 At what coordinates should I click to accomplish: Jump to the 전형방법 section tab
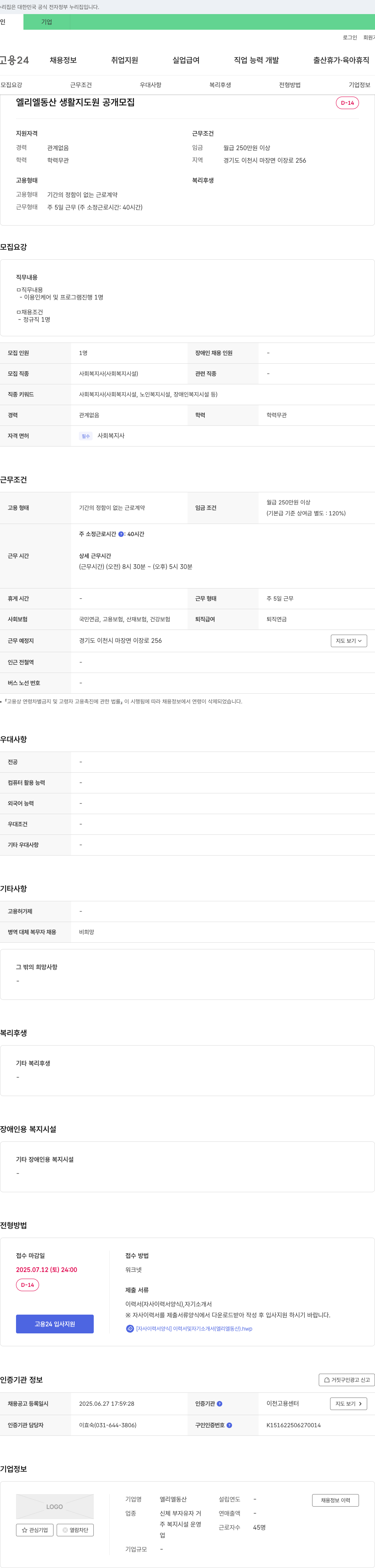coord(290,84)
